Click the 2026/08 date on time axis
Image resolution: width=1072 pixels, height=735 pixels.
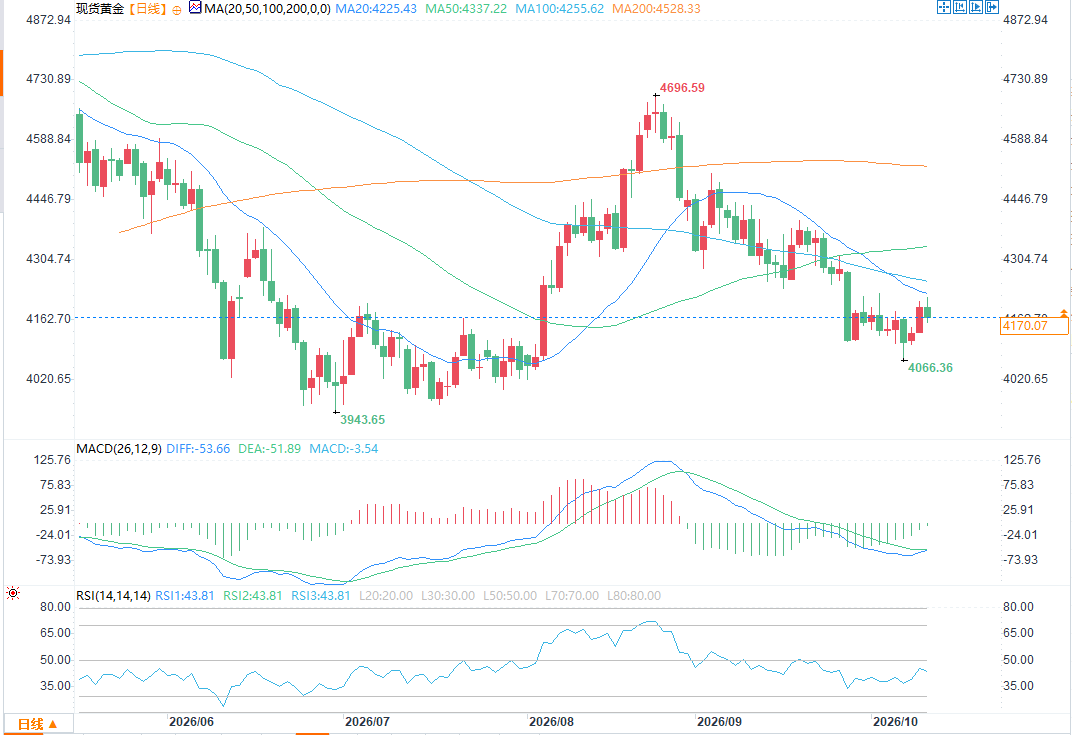pos(551,722)
